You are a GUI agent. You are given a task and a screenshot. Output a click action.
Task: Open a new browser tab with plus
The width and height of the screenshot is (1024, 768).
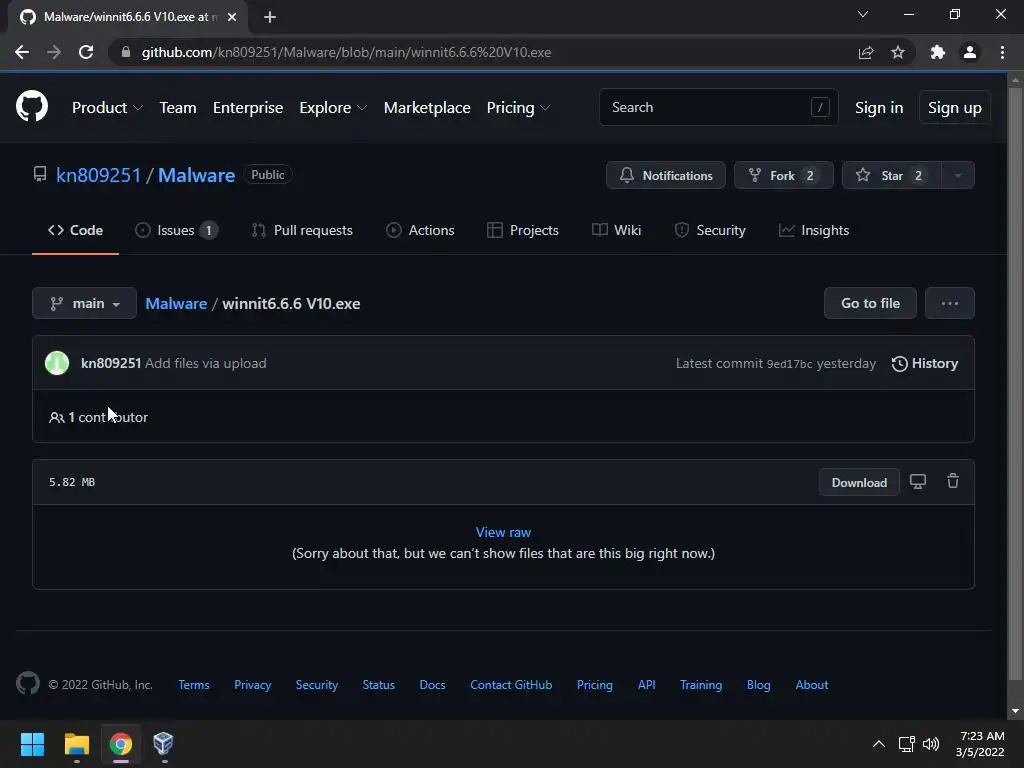point(270,17)
